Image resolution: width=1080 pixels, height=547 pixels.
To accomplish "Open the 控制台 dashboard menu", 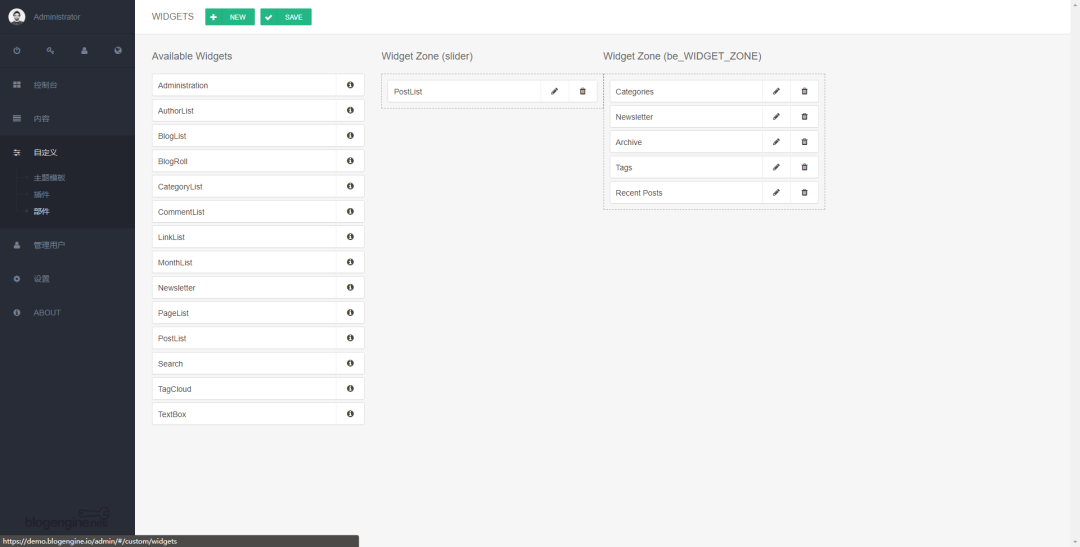I will tap(46, 85).
